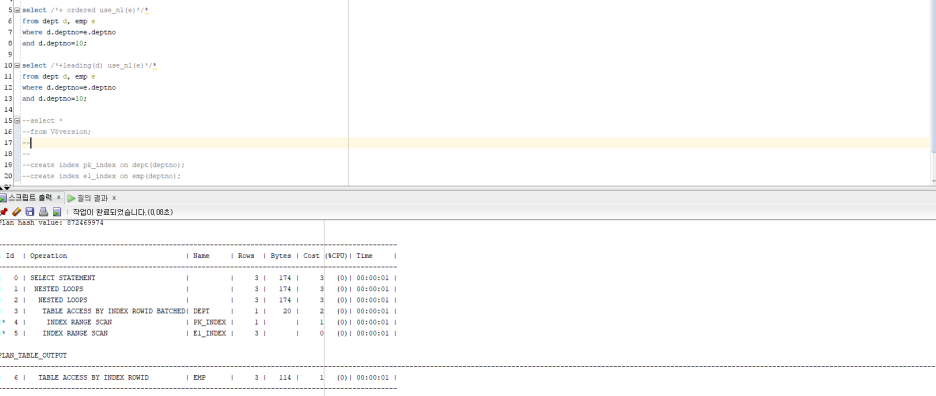Click the Bytes value '114' in the EMP row
Viewport: 936px width, 396px height.
point(285,377)
